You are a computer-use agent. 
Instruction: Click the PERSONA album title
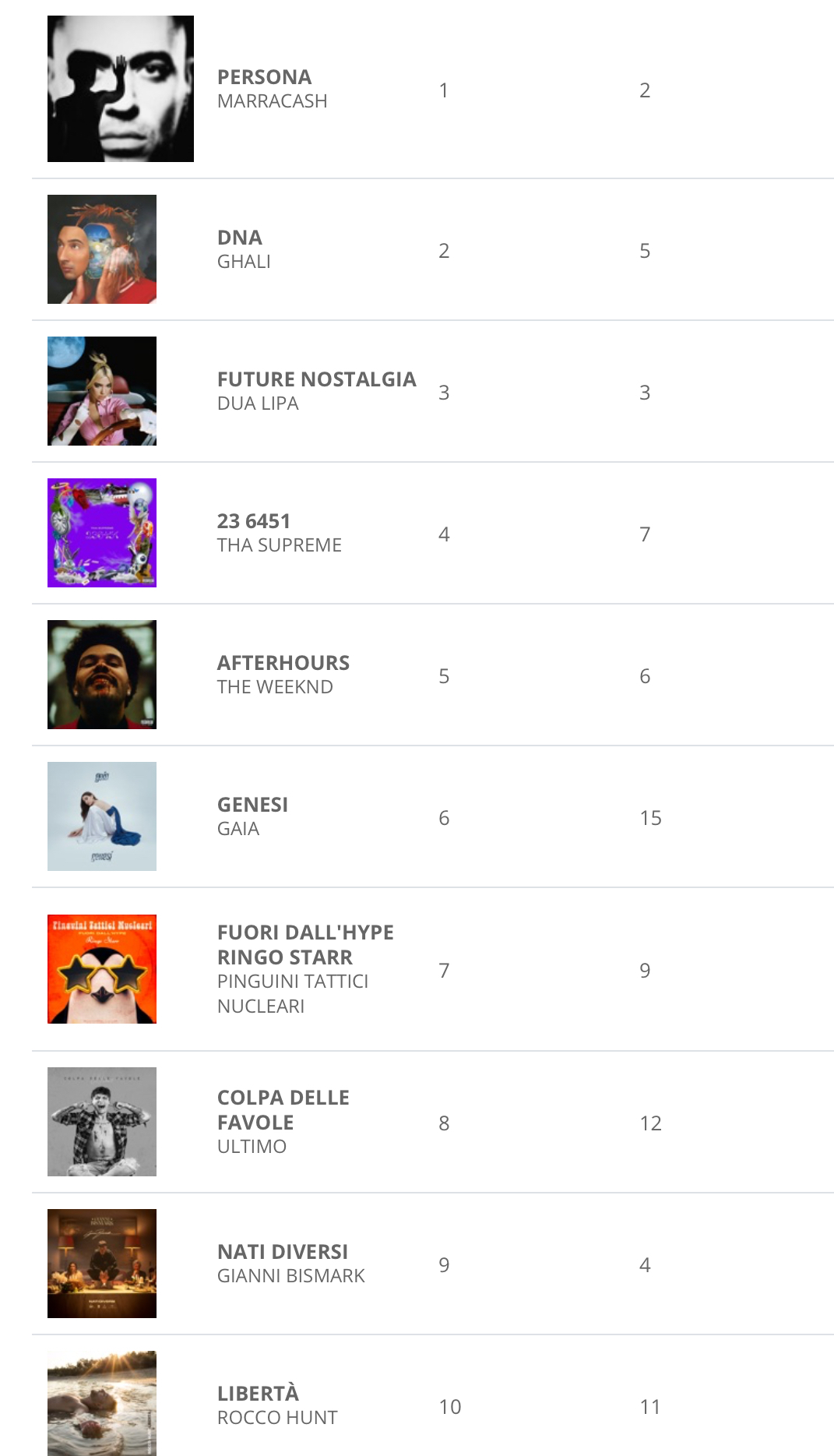(264, 77)
